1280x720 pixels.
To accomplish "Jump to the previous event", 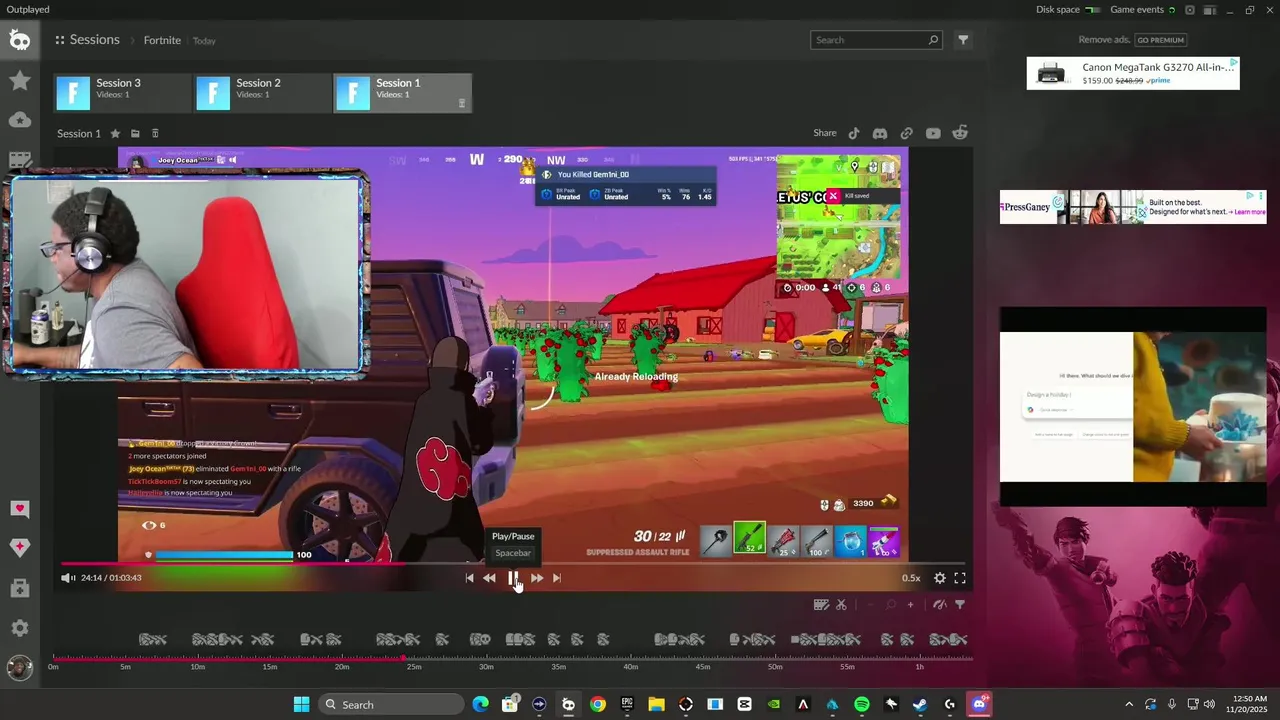I will pos(470,577).
